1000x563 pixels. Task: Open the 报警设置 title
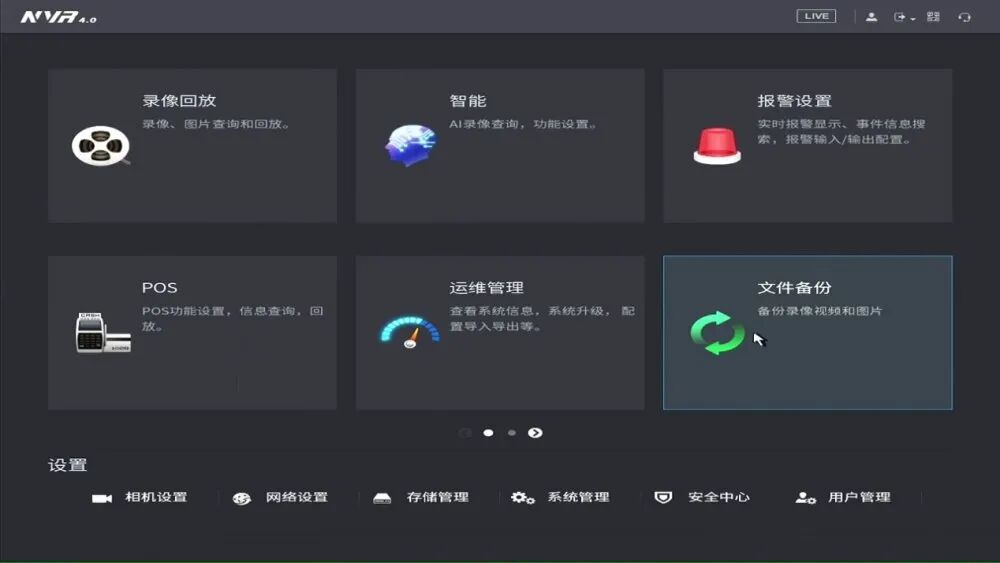tap(795, 101)
